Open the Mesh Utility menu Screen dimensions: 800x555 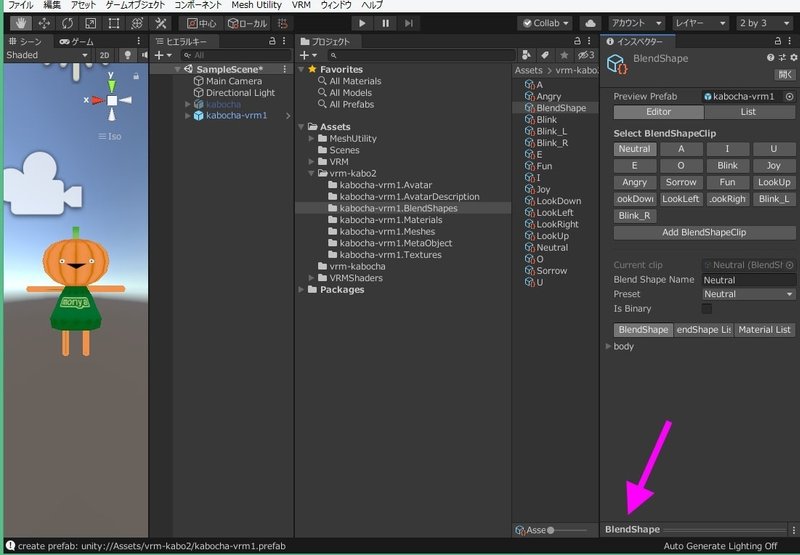(256, 5)
